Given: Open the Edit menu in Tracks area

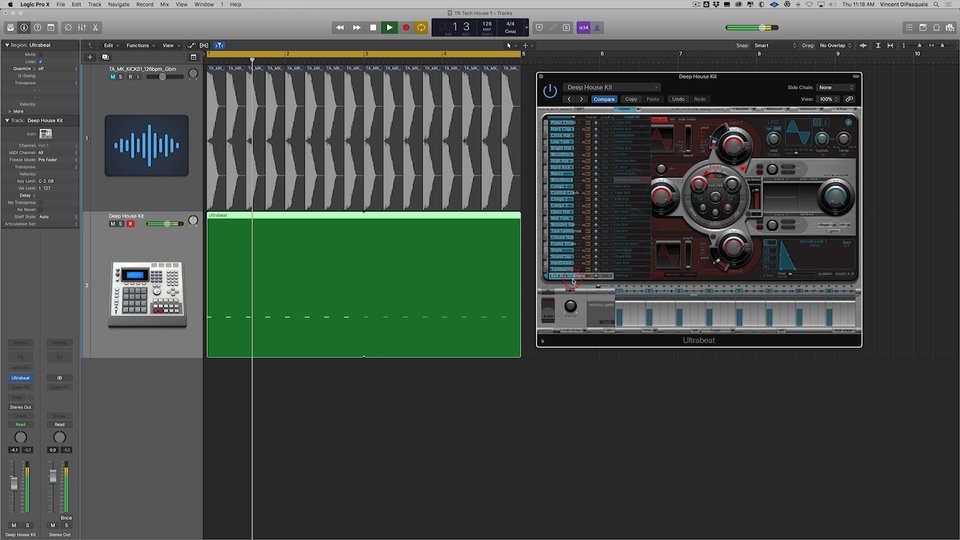Looking at the screenshot, I should pos(111,45).
